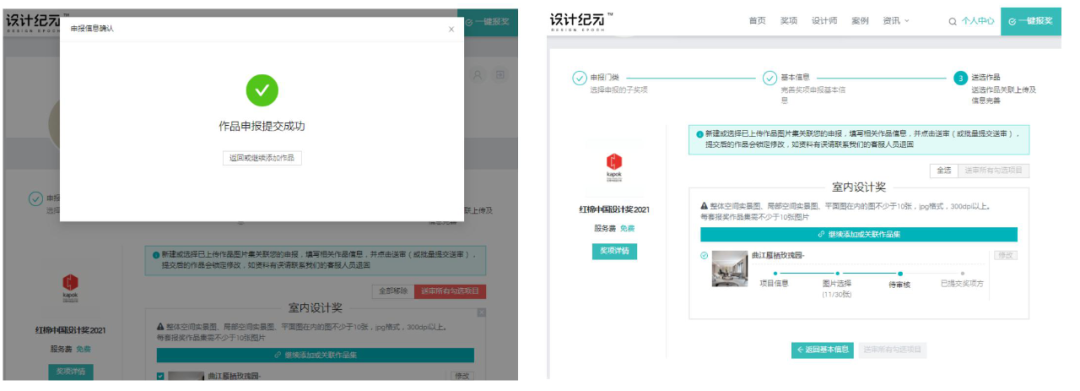Toggle the round check beside 曲江 project on the right
1080x391 pixels.
704,255
